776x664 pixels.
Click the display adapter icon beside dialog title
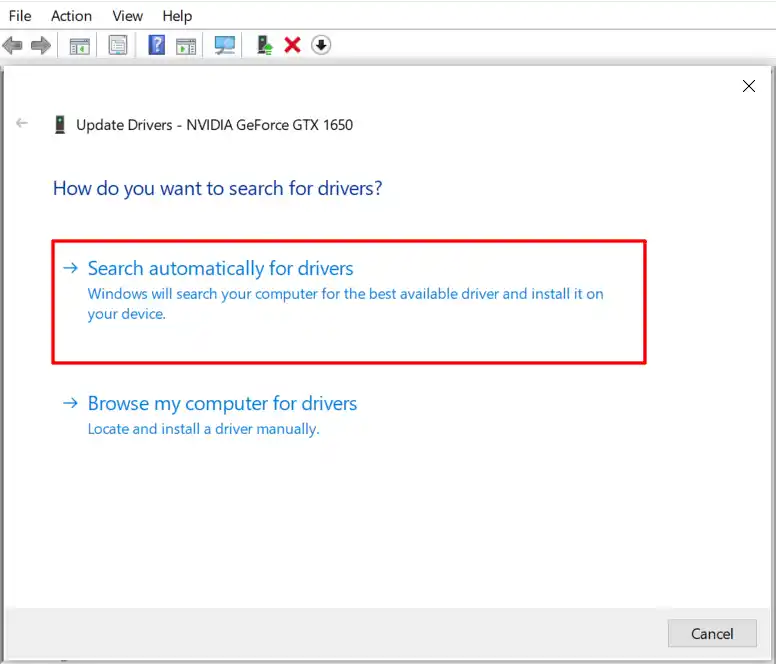click(x=60, y=125)
